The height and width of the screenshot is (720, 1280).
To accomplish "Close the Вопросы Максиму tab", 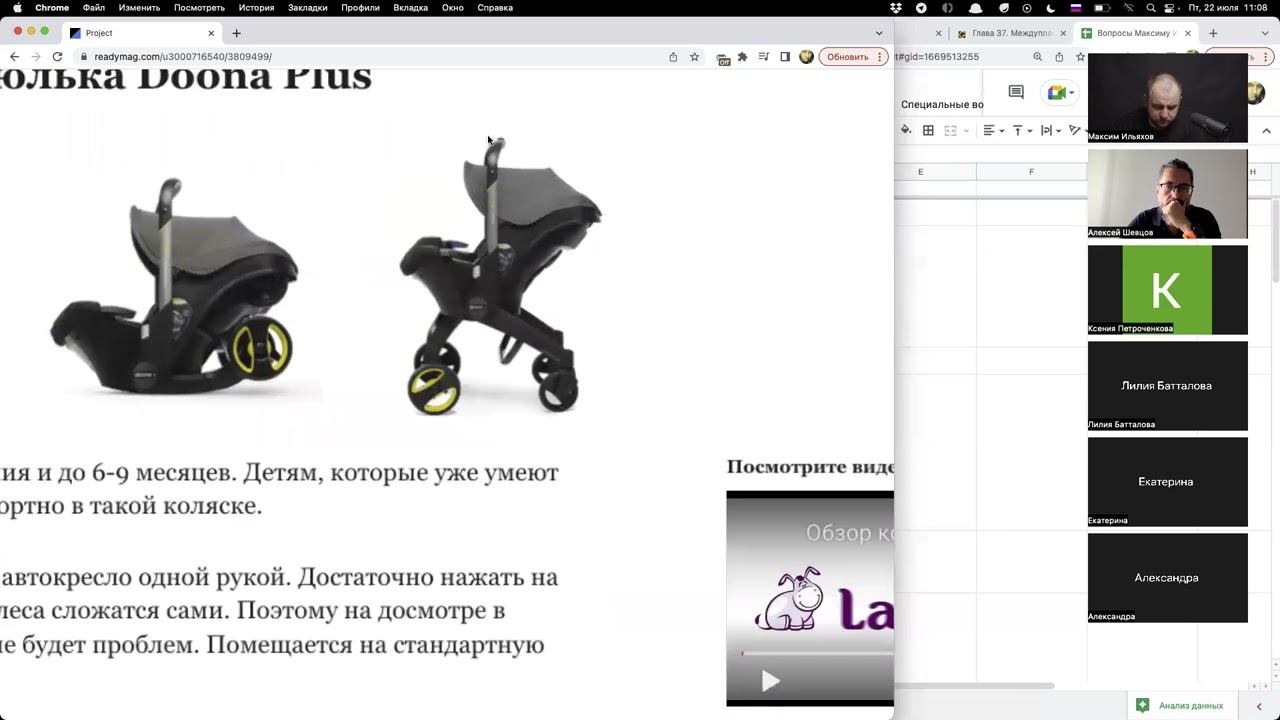I will pyautogui.click(x=1189, y=33).
